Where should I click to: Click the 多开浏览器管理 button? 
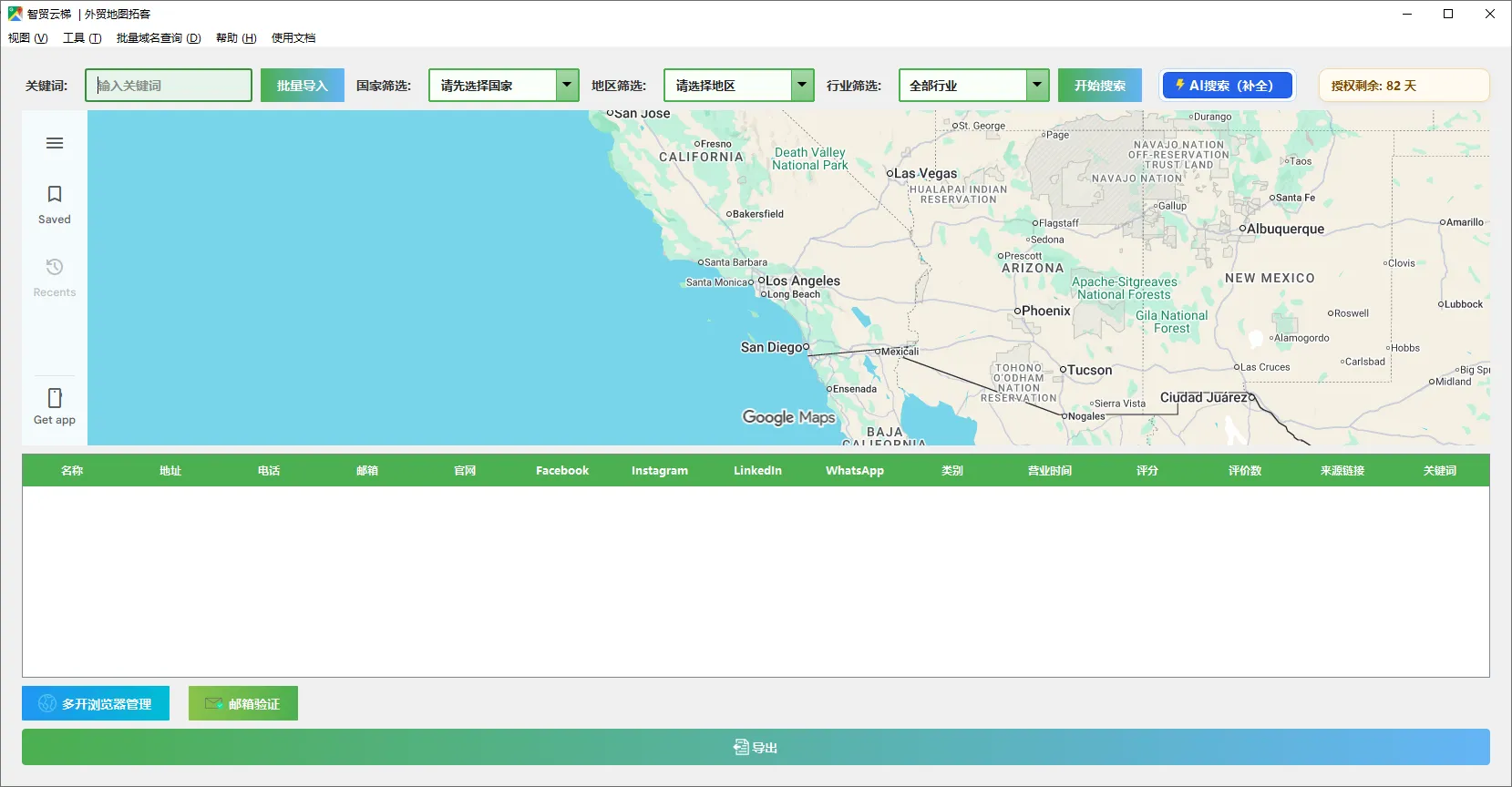[96, 703]
